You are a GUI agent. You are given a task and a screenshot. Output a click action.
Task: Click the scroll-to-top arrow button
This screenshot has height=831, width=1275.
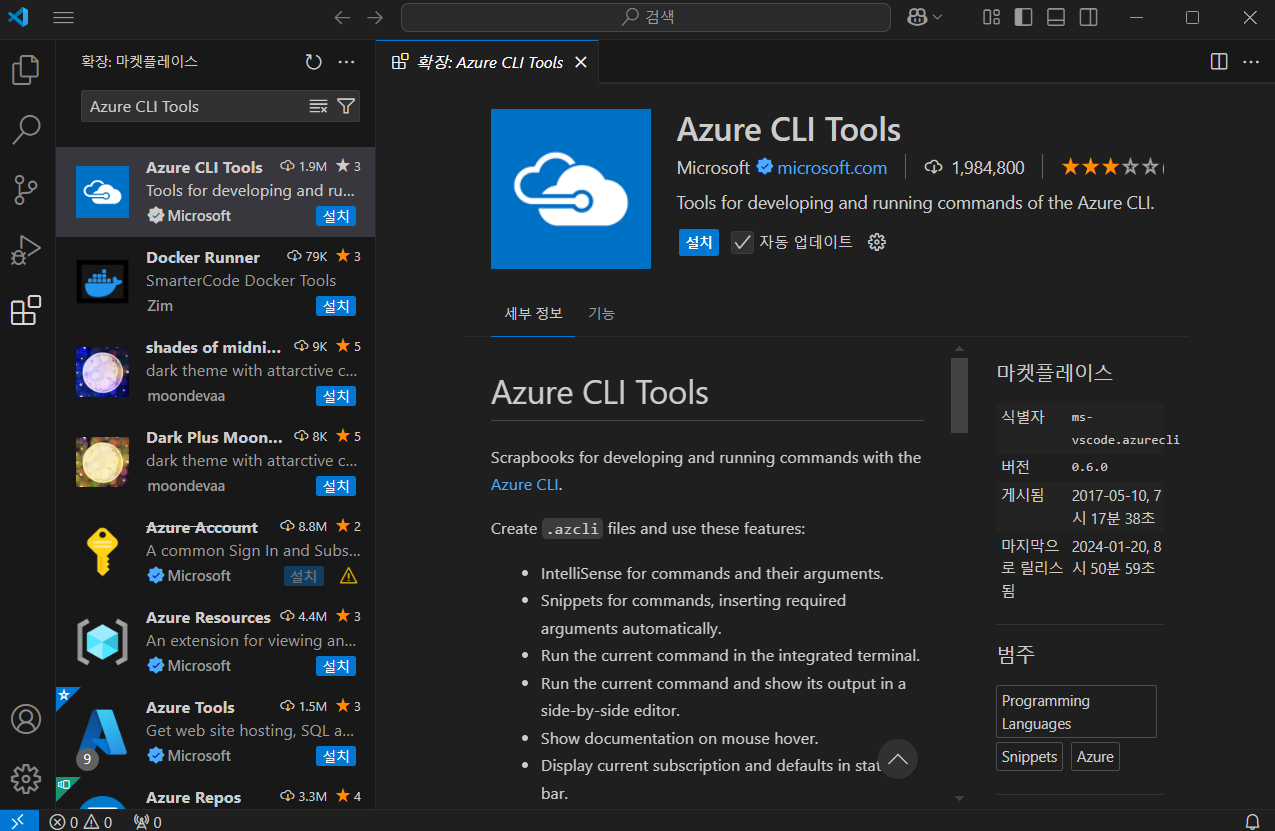pyautogui.click(x=898, y=759)
